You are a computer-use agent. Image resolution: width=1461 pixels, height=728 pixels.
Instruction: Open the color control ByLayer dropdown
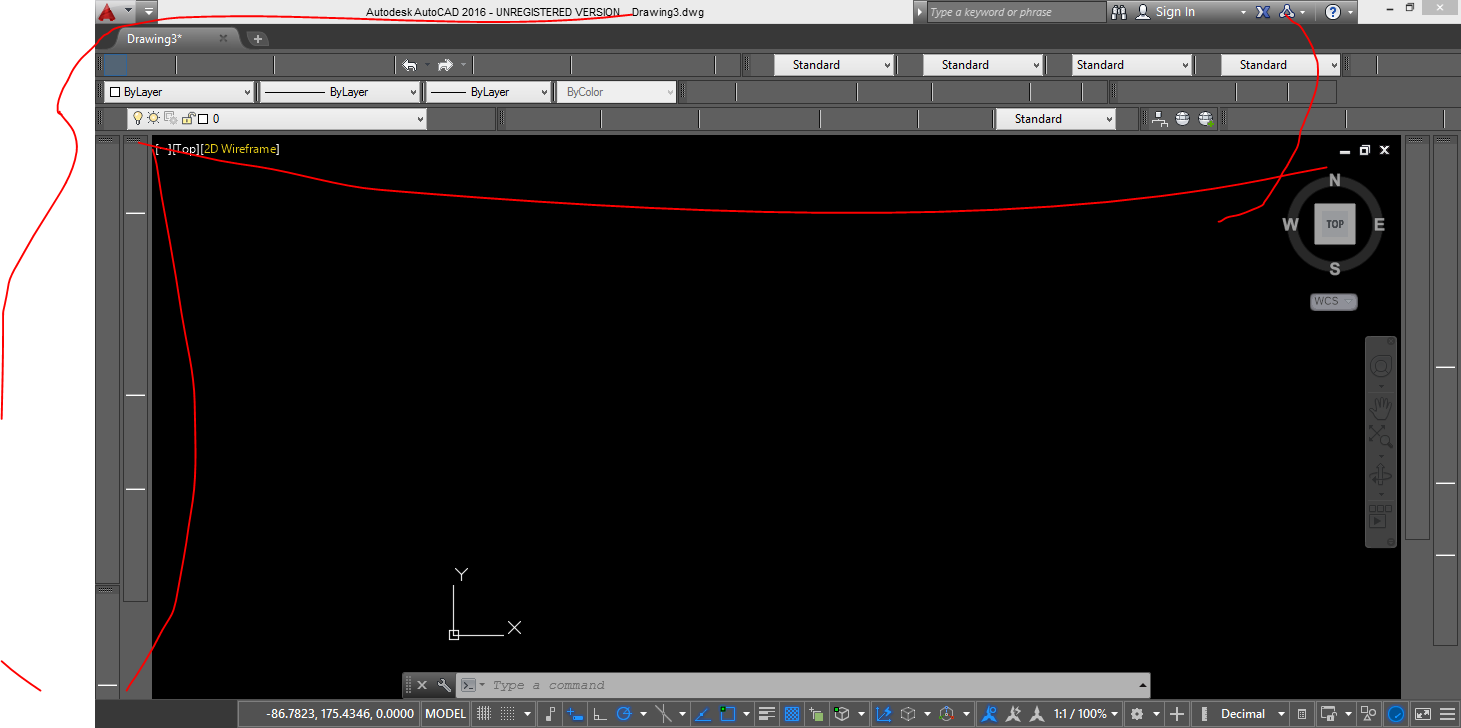tap(180, 92)
